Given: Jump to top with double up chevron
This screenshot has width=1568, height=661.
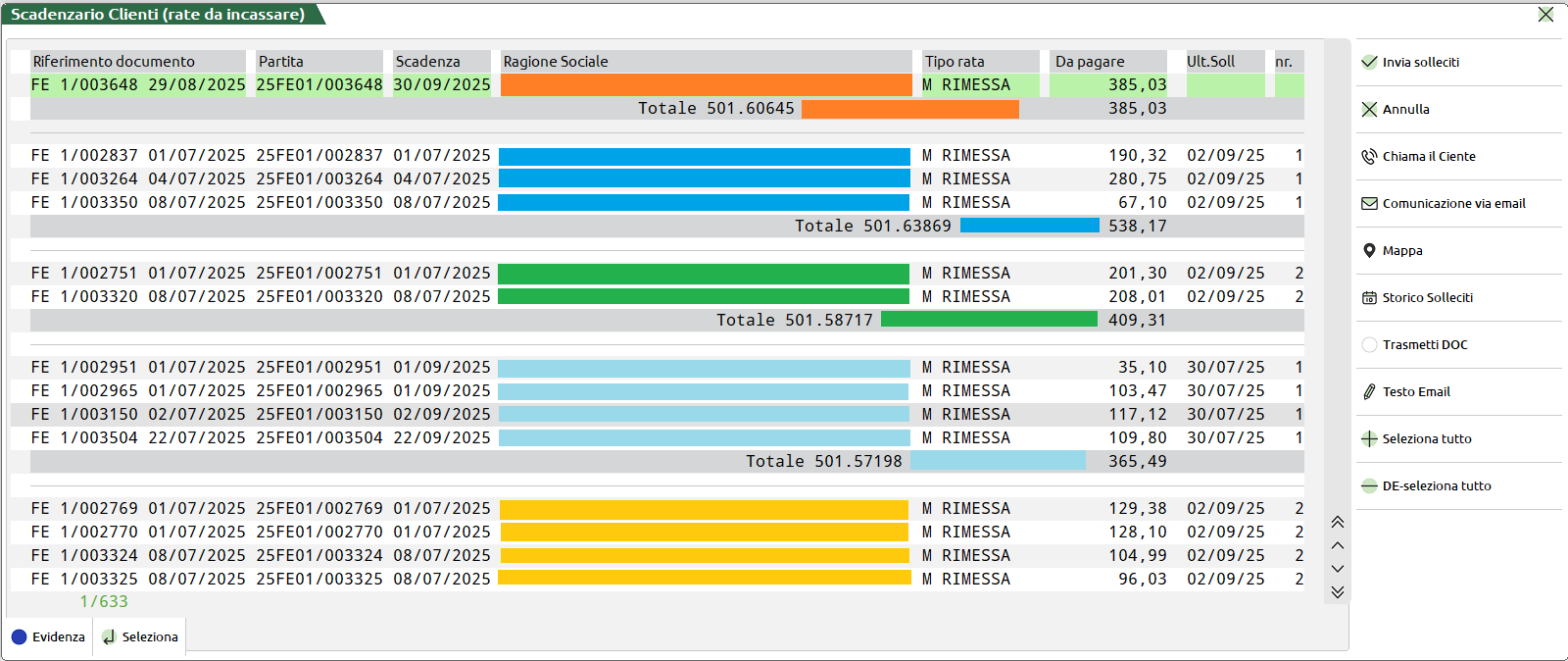Looking at the screenshot, I should coord(1337,522).
